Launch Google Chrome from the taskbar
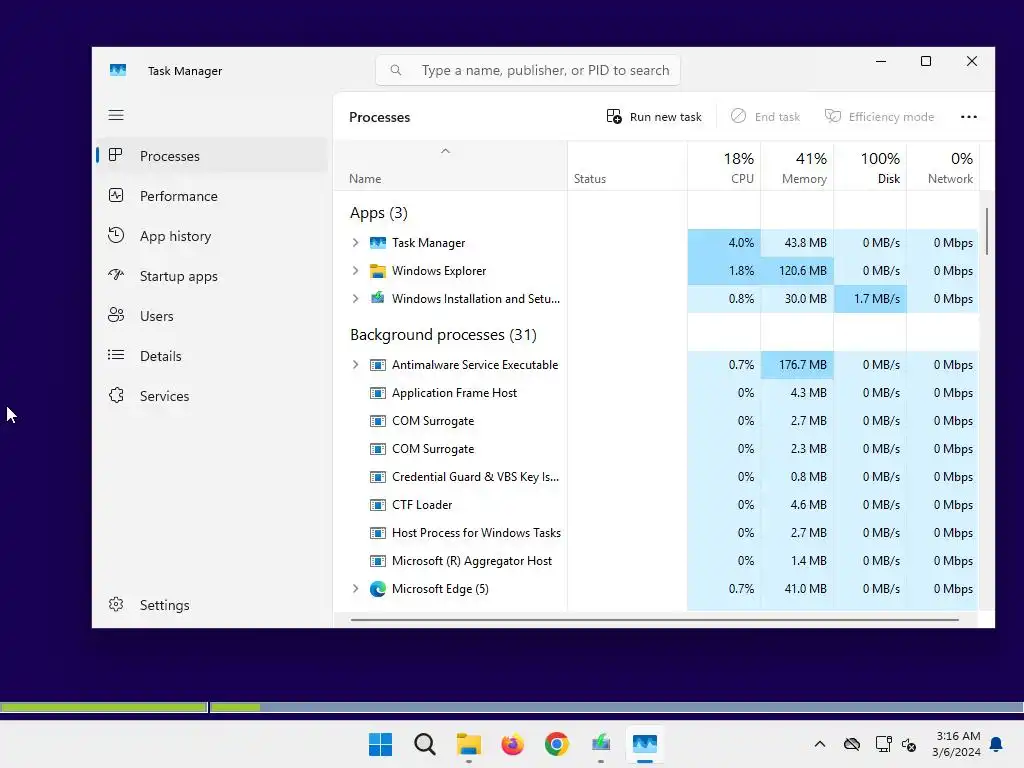Screen dimensions: 1024x768 coord(556,744)
